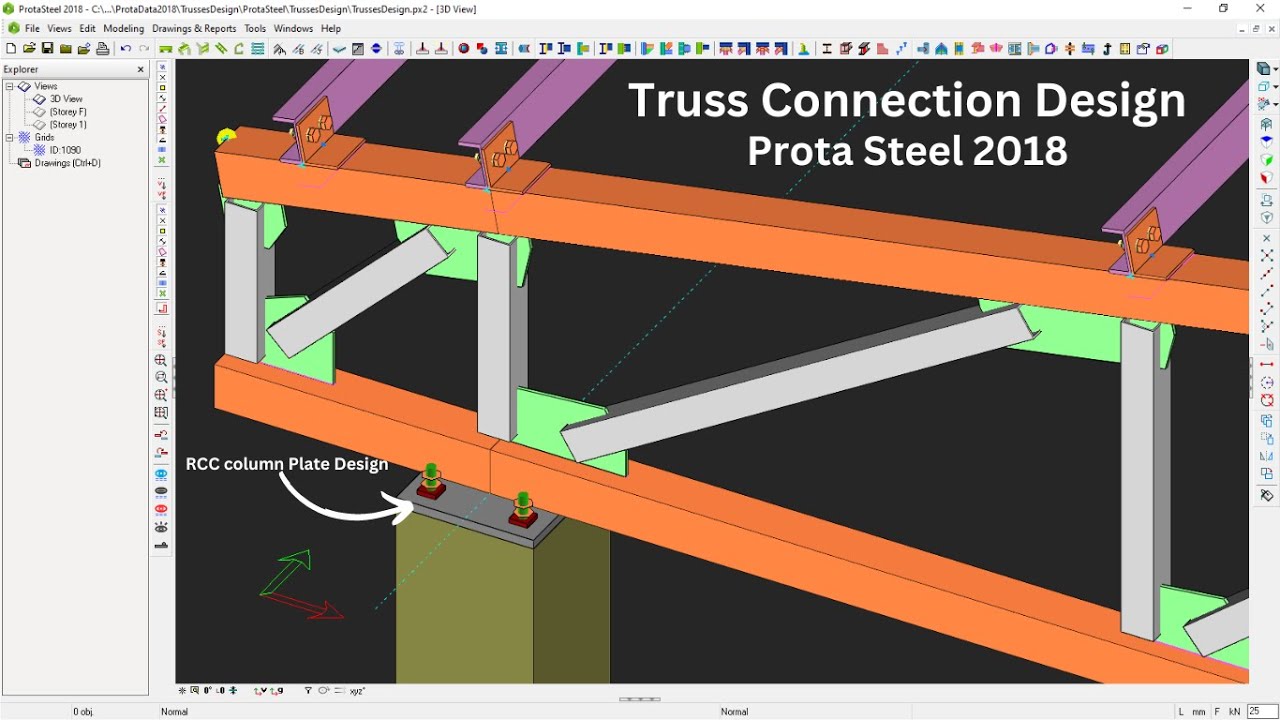Click the kN unit in status bar
The image size is (1280, 720).
(1235, 712)
